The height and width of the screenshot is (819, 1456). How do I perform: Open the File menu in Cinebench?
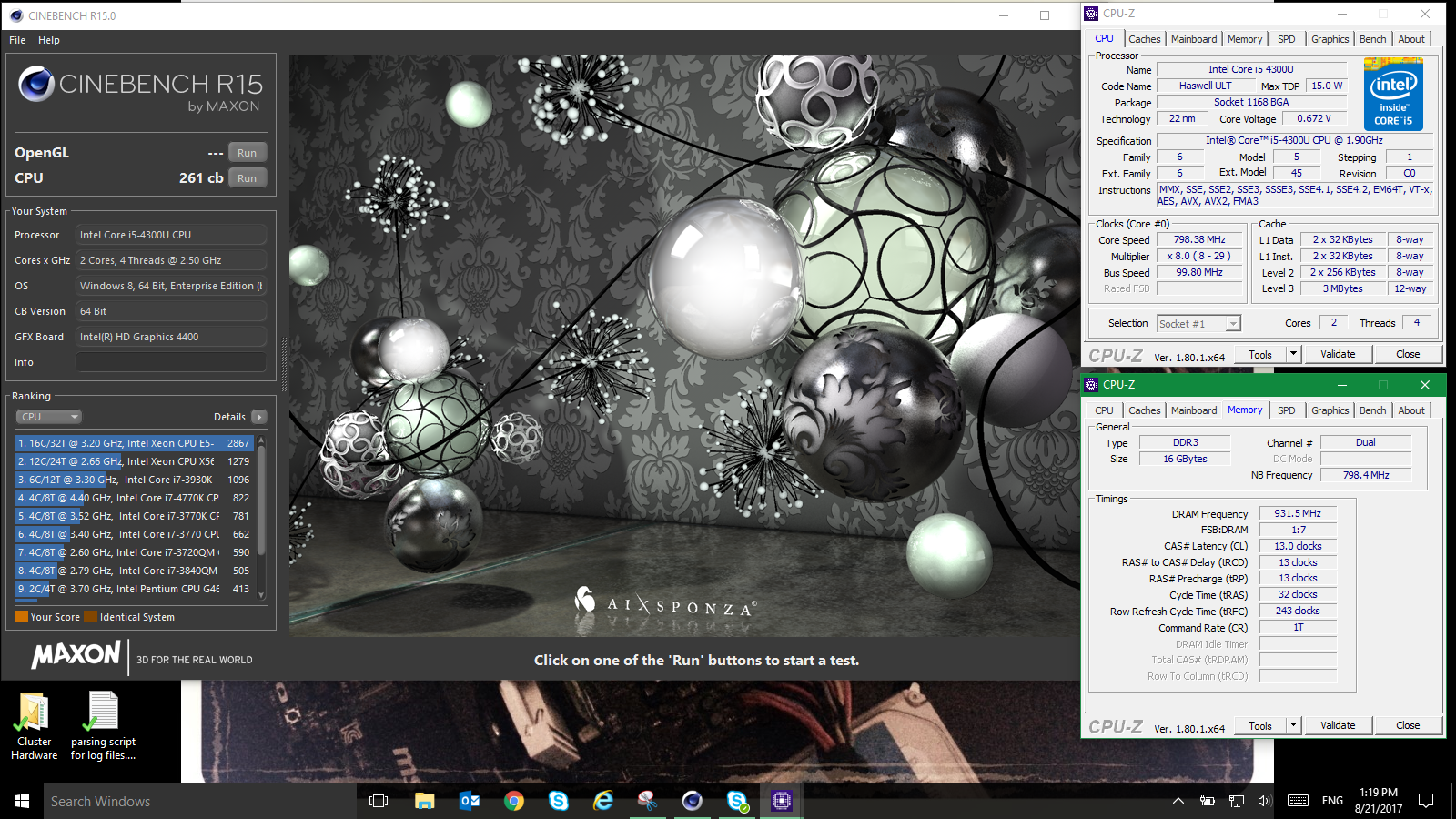[17, 40]
